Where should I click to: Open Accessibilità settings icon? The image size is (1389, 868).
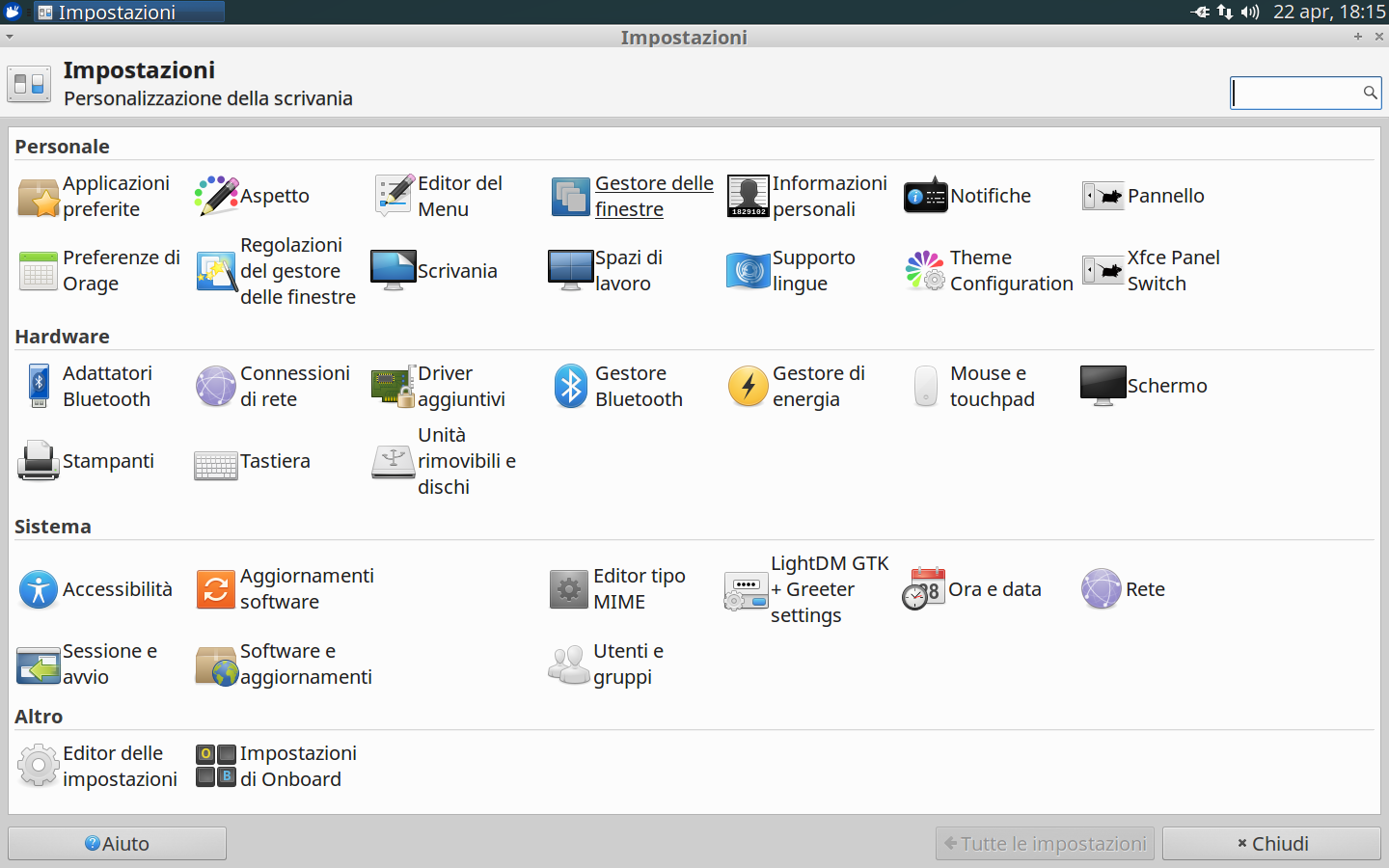click(39, 589)
